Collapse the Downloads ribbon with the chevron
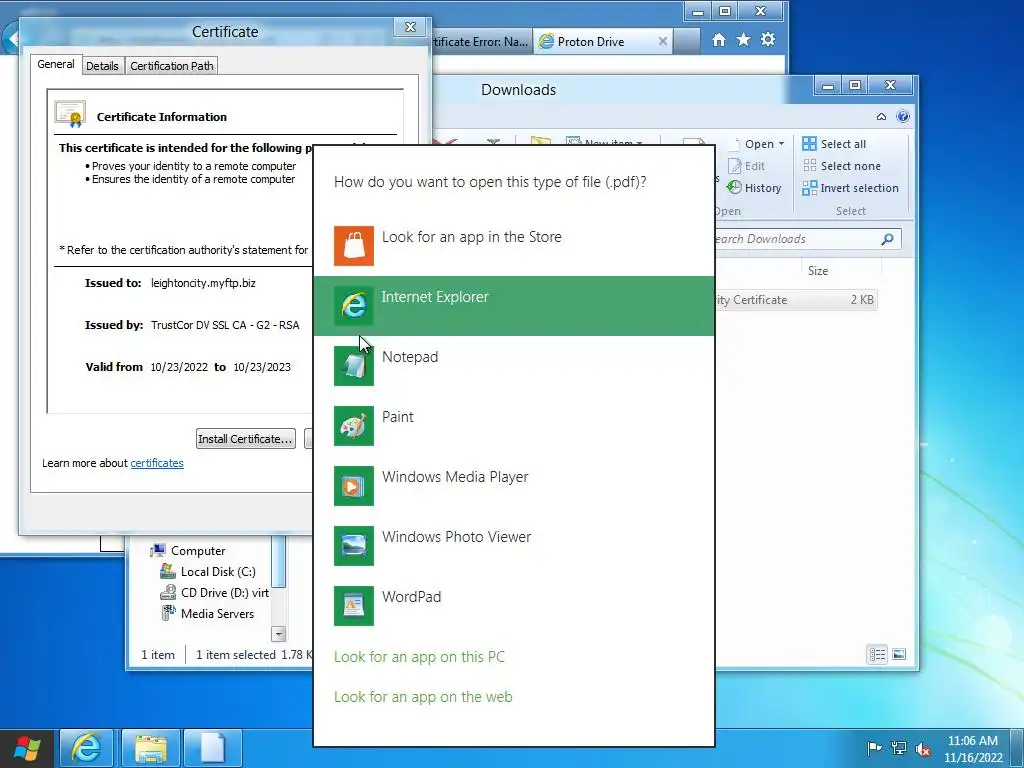 [x=881, y=116]
